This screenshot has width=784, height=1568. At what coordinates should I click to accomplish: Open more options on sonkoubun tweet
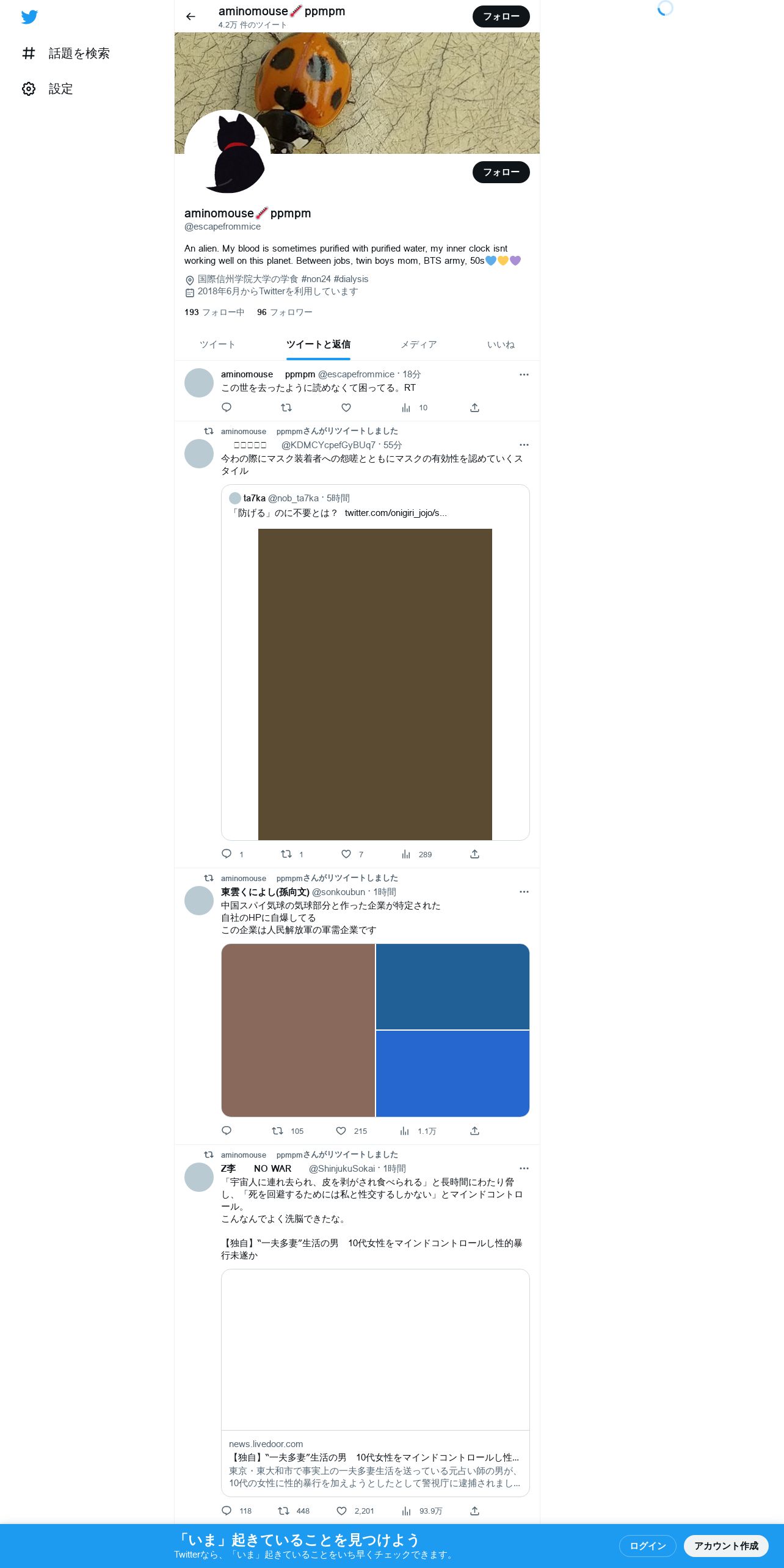(524, 891)
